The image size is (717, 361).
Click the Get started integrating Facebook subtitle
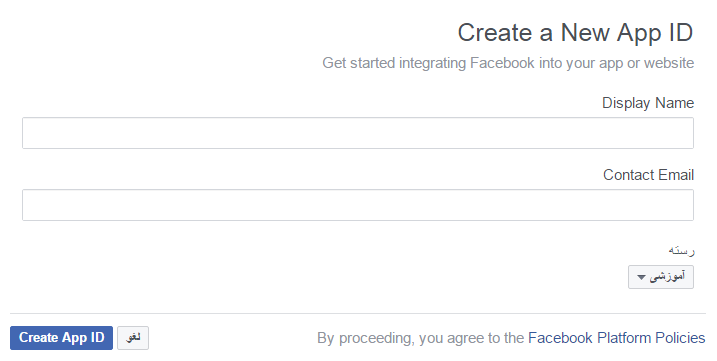(x=508, y=63)
